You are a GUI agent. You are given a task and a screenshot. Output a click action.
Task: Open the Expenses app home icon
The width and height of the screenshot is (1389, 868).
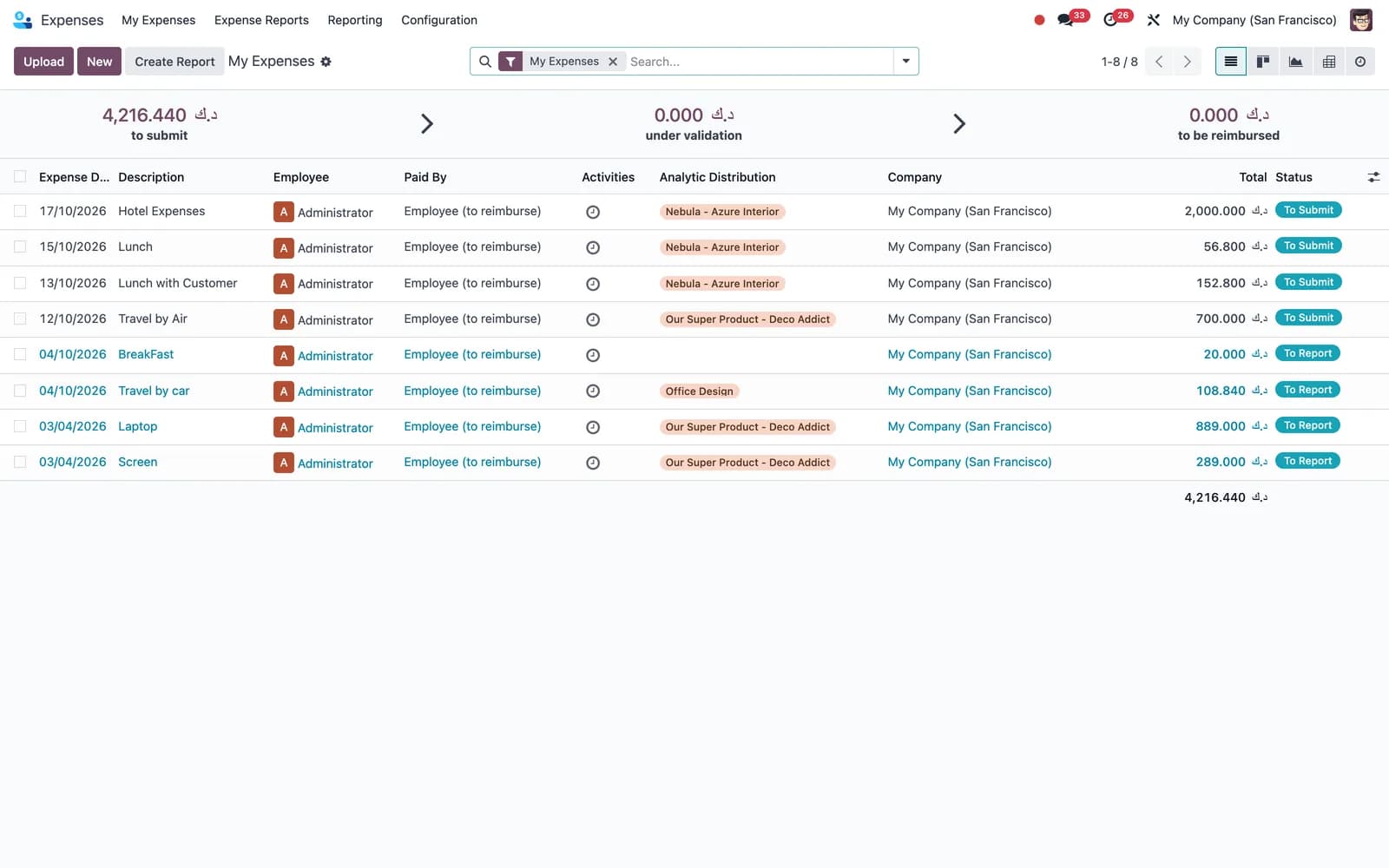tap(23, 19)
